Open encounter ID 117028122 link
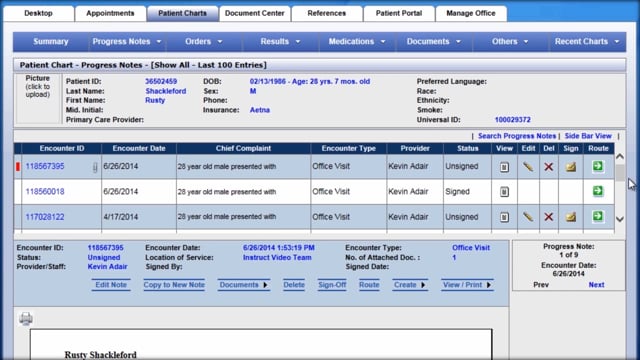This screenshot has width=640, height=360. click(x=45, y=217)
